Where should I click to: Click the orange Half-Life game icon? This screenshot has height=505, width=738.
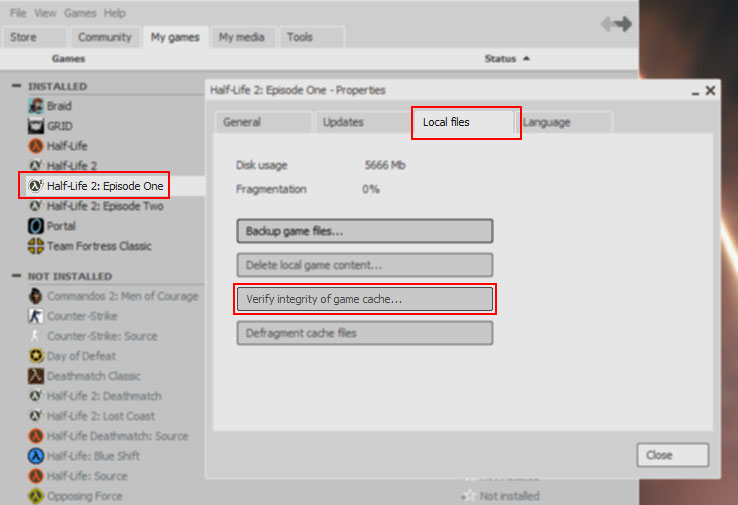point(36,146)
